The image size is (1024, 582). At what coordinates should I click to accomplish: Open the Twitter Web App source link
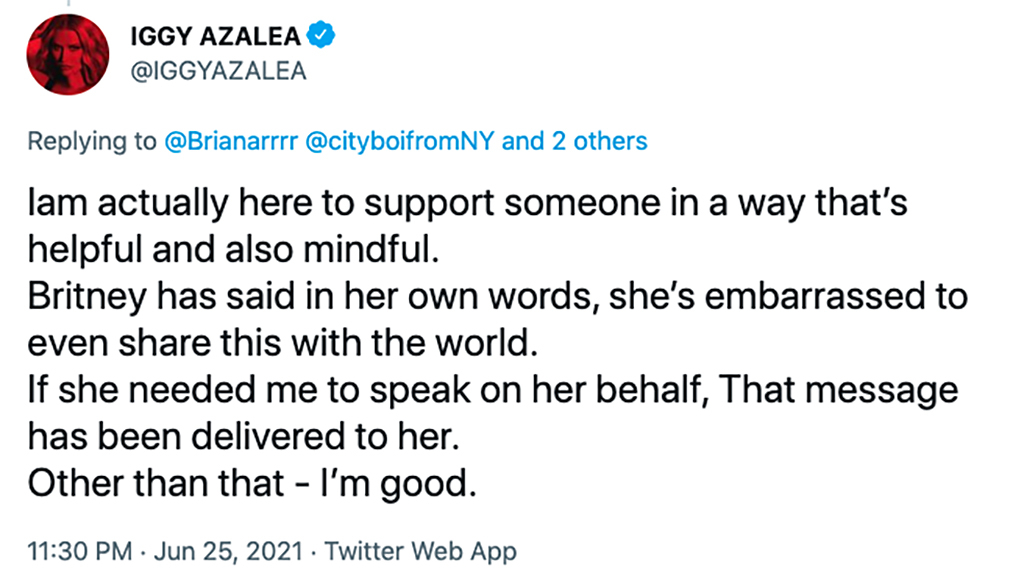point(420,551)
